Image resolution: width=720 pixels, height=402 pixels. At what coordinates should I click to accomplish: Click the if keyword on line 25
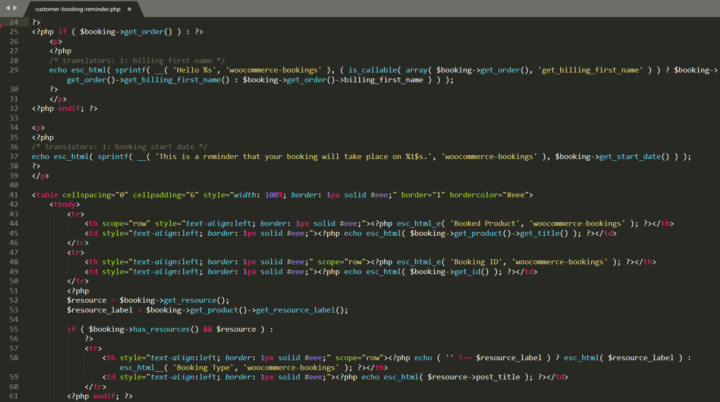(x=62, y=32)
